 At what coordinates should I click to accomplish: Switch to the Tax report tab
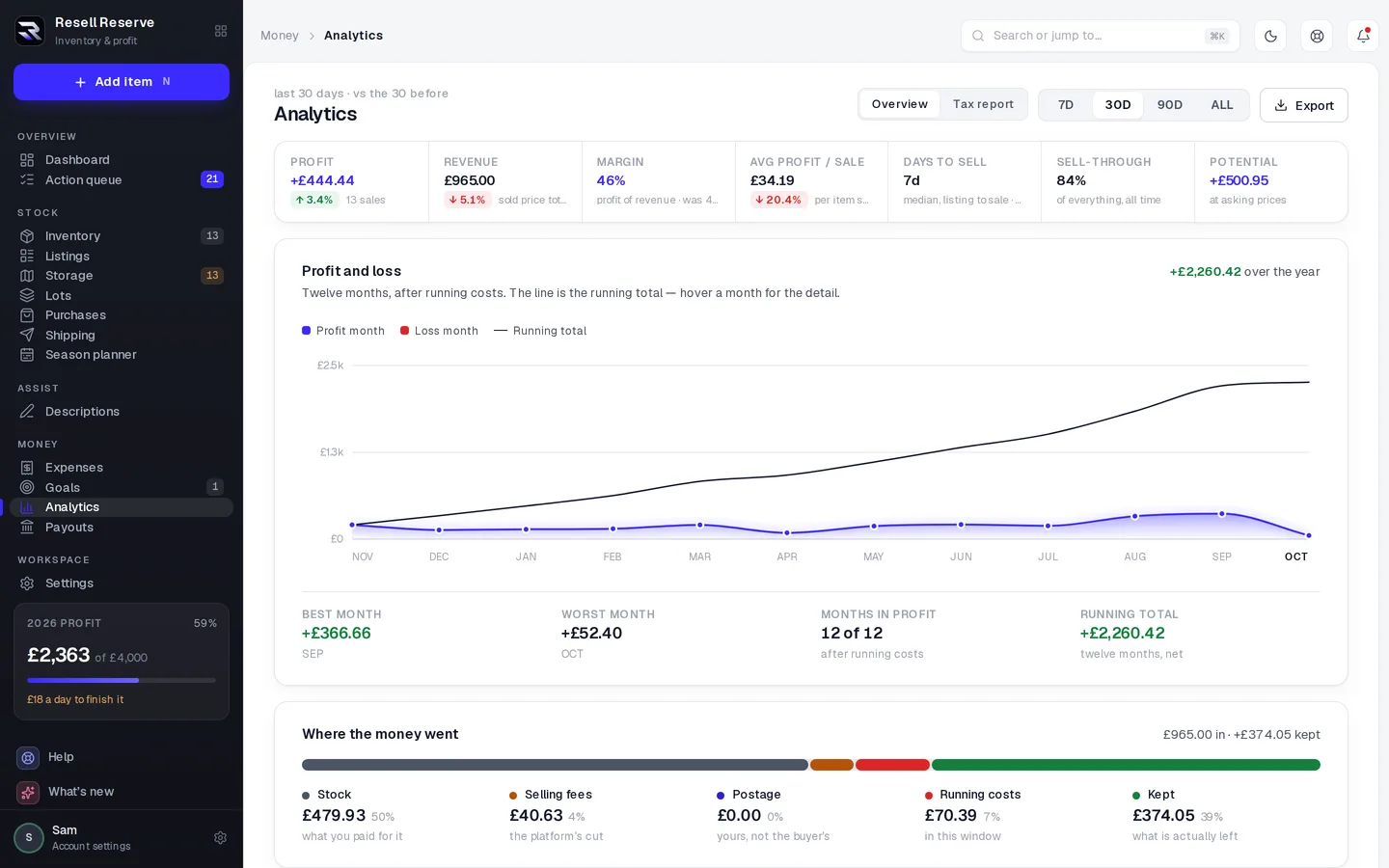pos(983,104)
